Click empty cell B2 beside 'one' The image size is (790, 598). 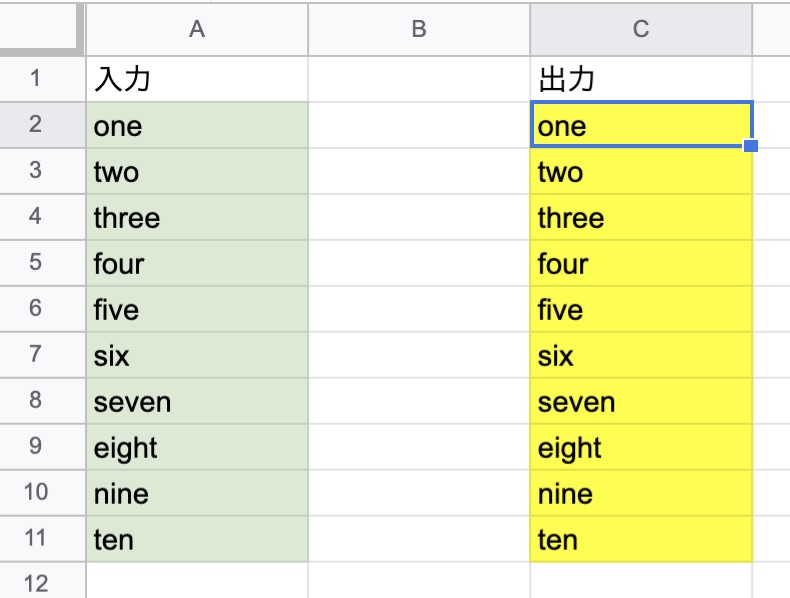tap(419, 125)
